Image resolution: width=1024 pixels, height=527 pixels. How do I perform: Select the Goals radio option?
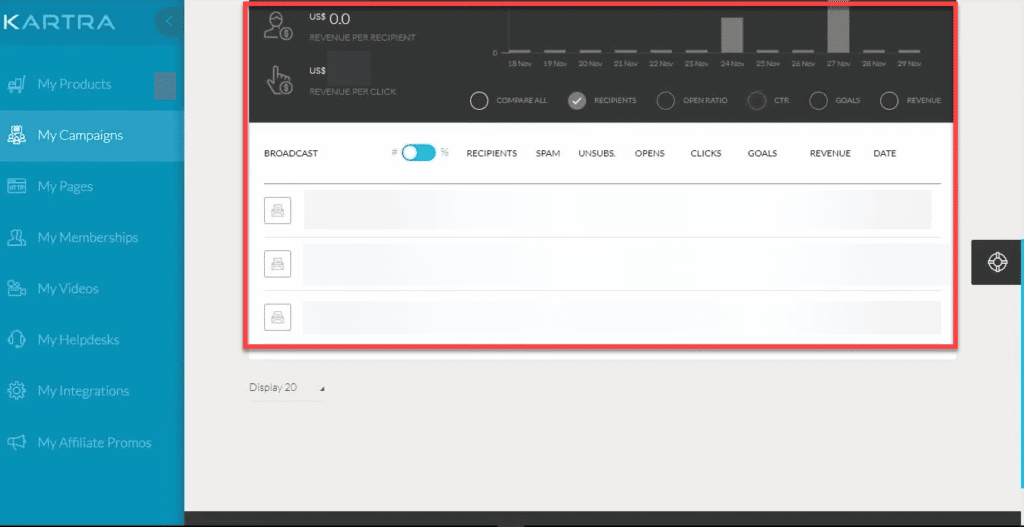pyautogui.click(x=818, y=101)
